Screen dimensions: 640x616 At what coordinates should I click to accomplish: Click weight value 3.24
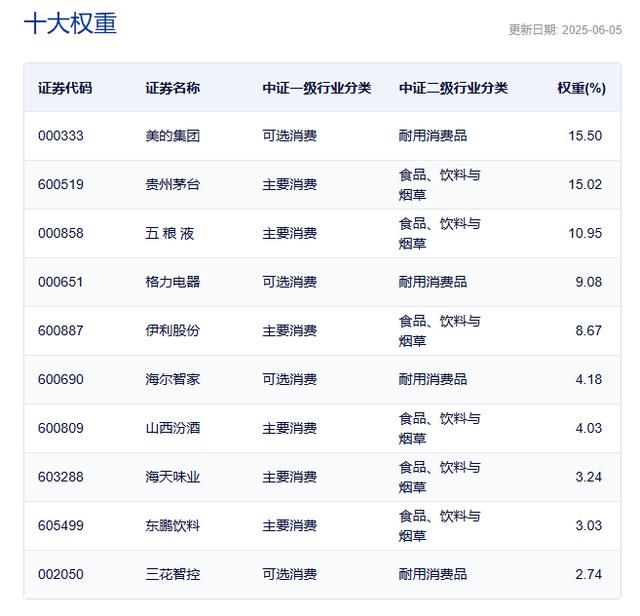589,477
